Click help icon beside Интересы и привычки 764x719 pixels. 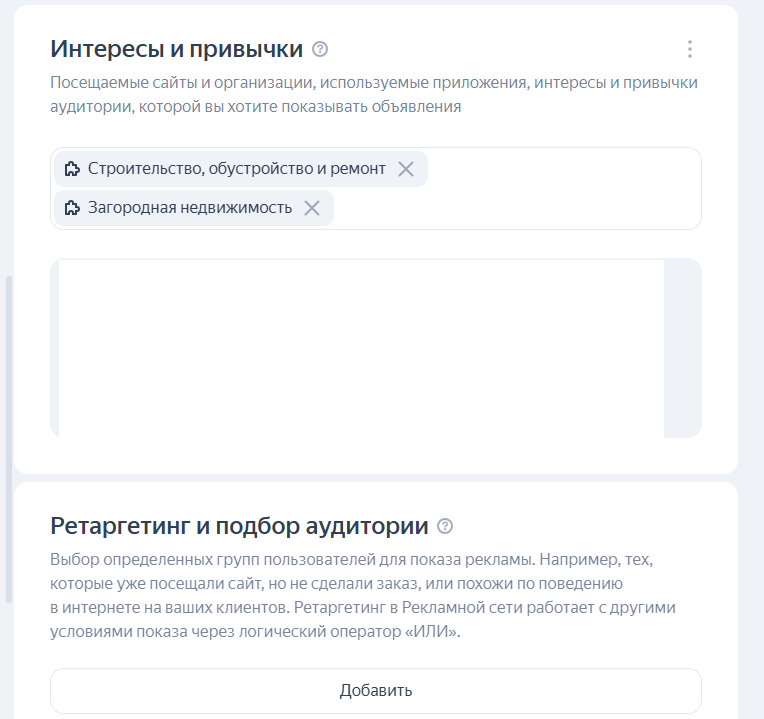tap(320, 49)
